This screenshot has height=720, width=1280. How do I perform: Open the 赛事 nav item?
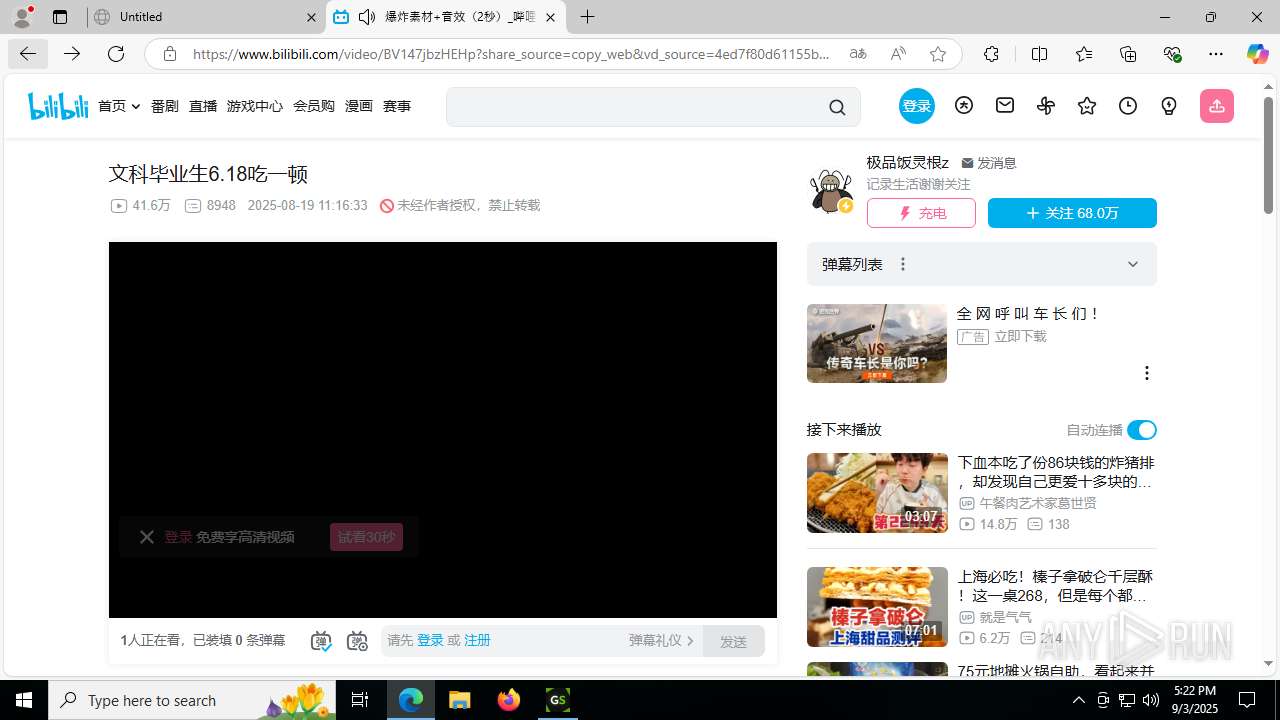(397, 106)
